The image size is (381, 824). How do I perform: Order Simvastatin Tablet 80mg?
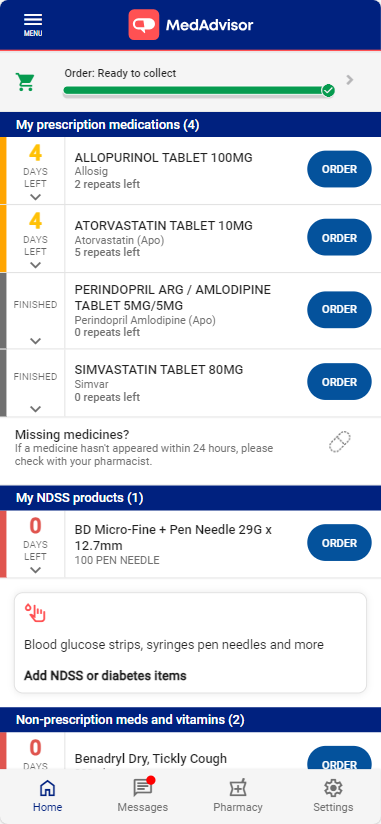pyautogui.click(x=339, y=382)
